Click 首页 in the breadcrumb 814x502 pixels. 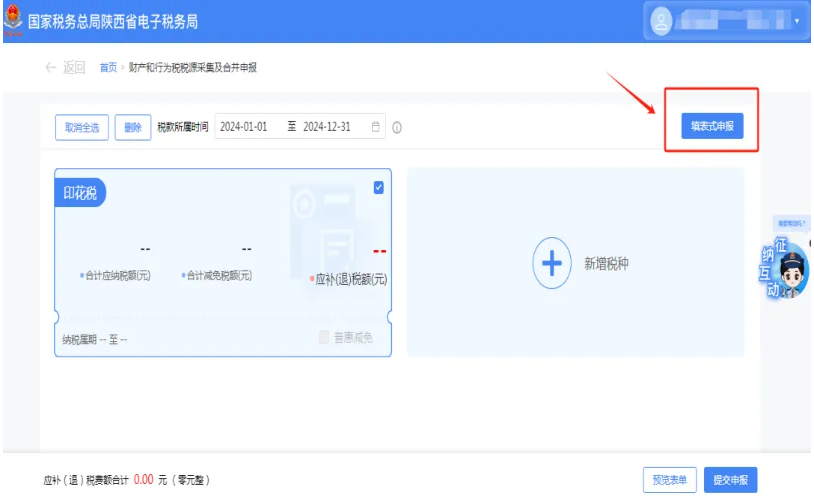point(108,68)
